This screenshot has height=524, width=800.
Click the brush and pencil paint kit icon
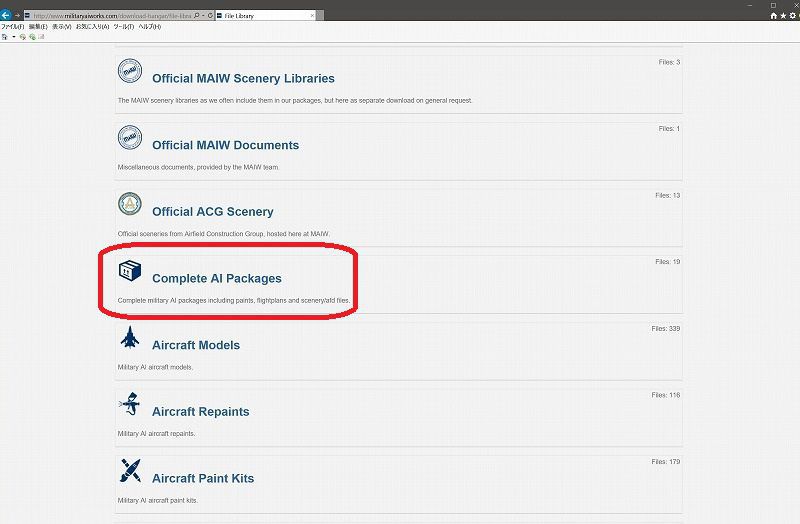pos(131,470)
